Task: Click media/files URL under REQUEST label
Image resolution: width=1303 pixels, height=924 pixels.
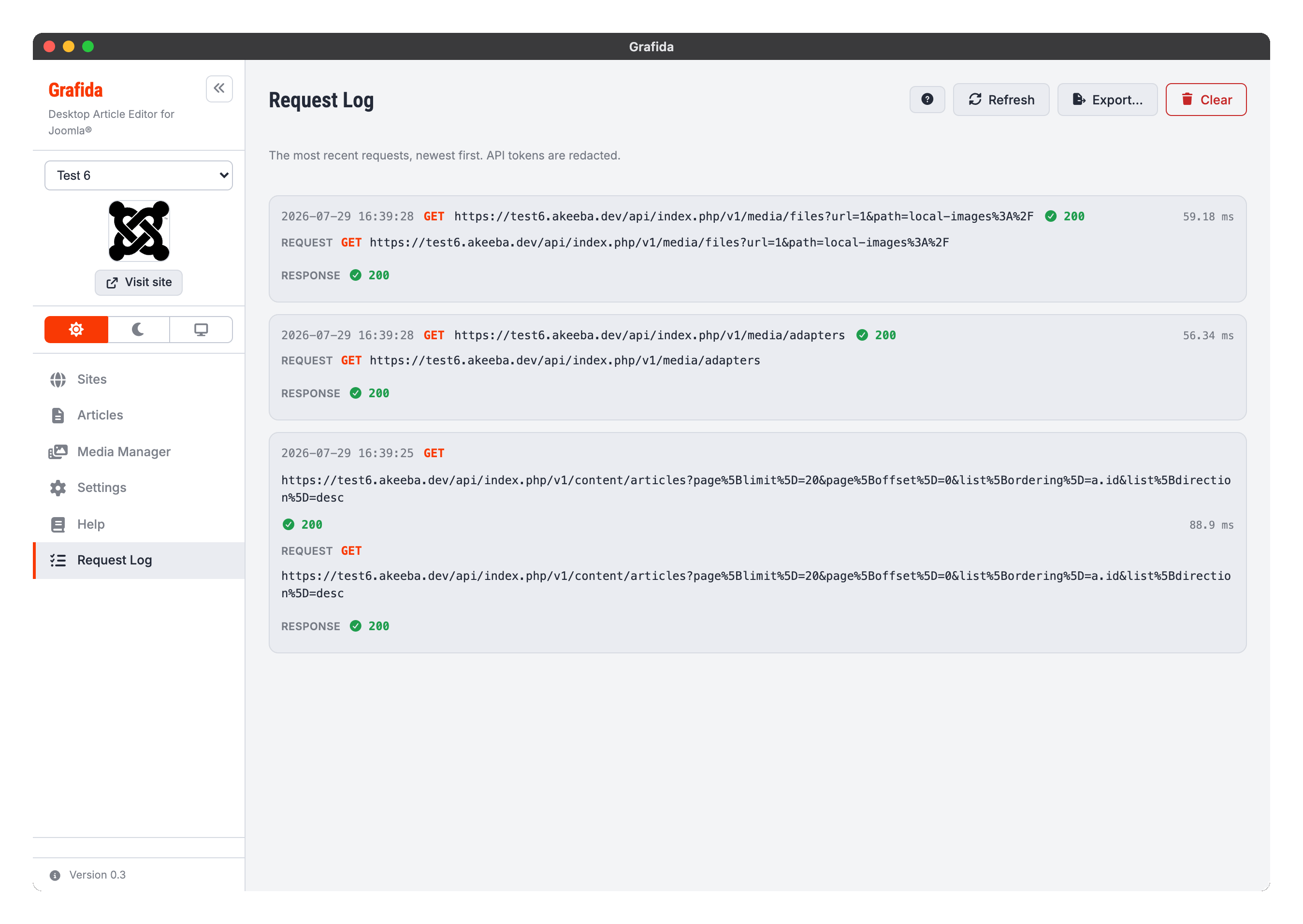Action: [x=659, y=243]
